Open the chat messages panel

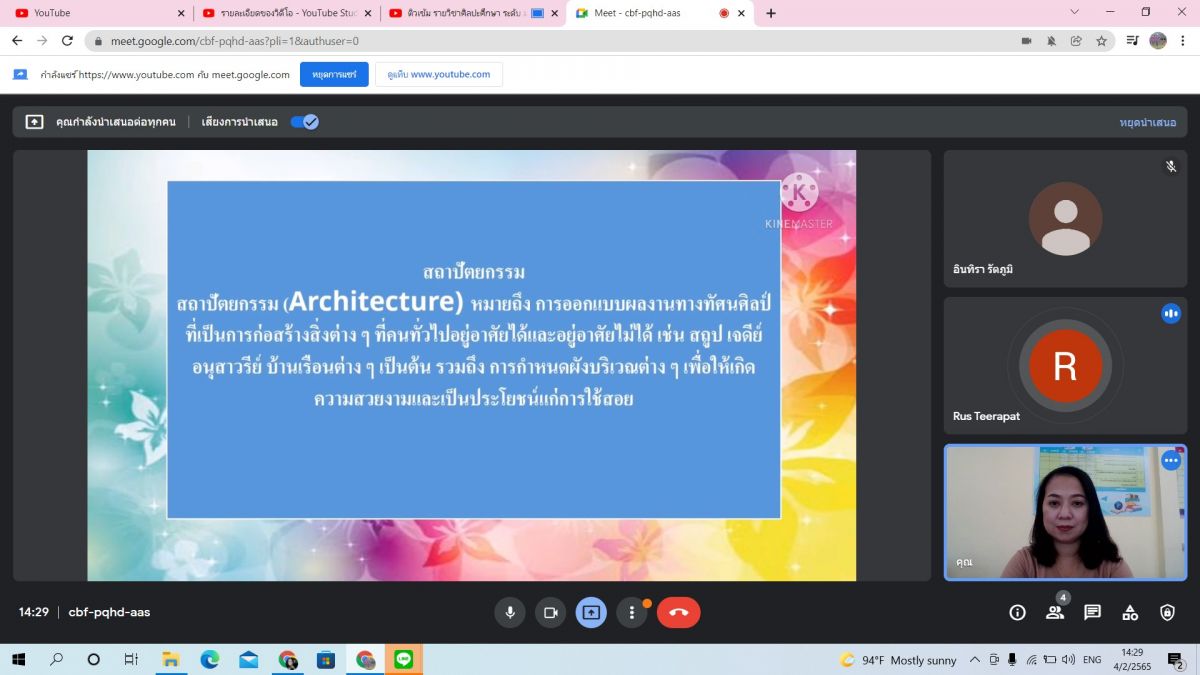click(x=1092, y=612)
